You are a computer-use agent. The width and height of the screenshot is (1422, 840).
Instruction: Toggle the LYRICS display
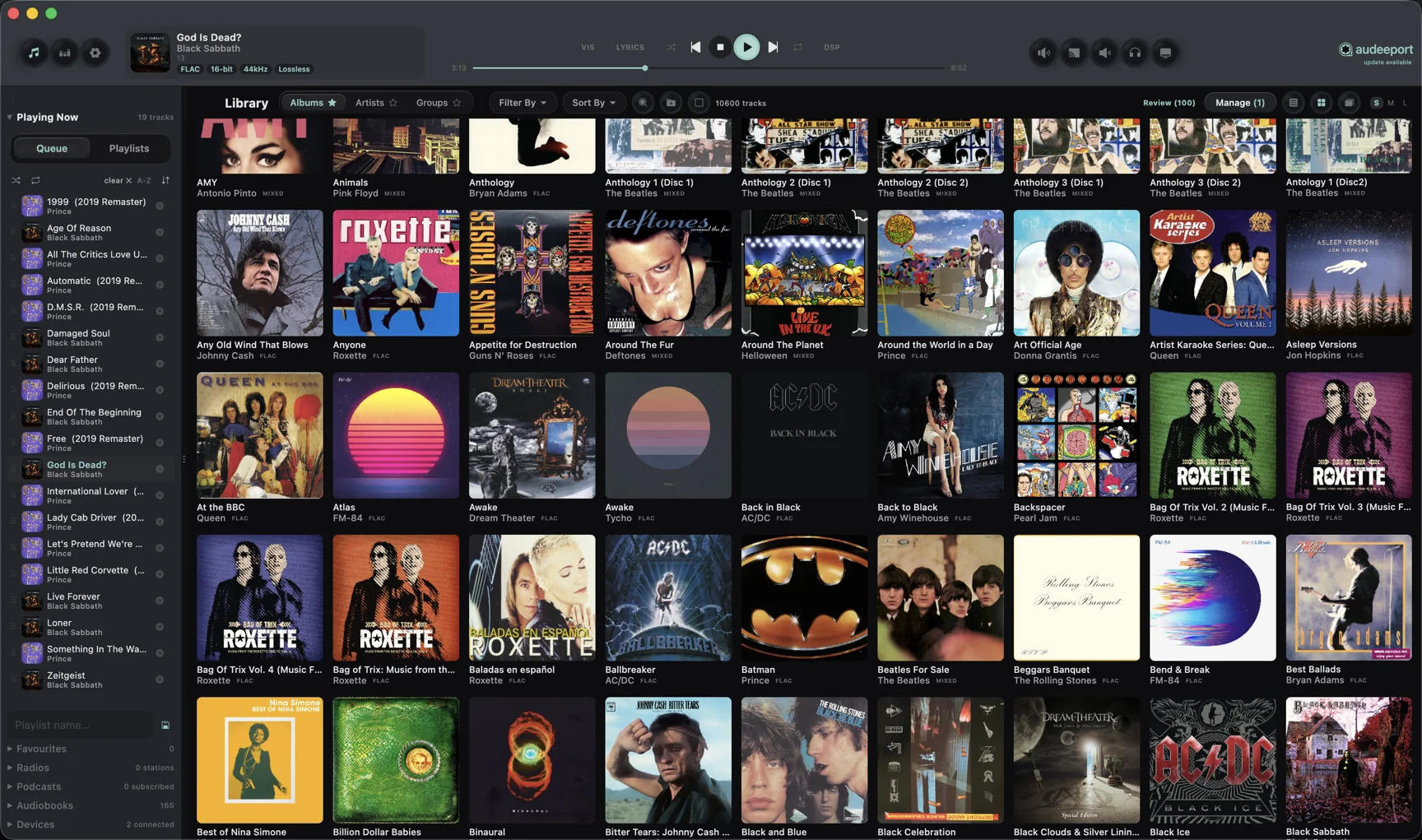click(x=630, y=48)
